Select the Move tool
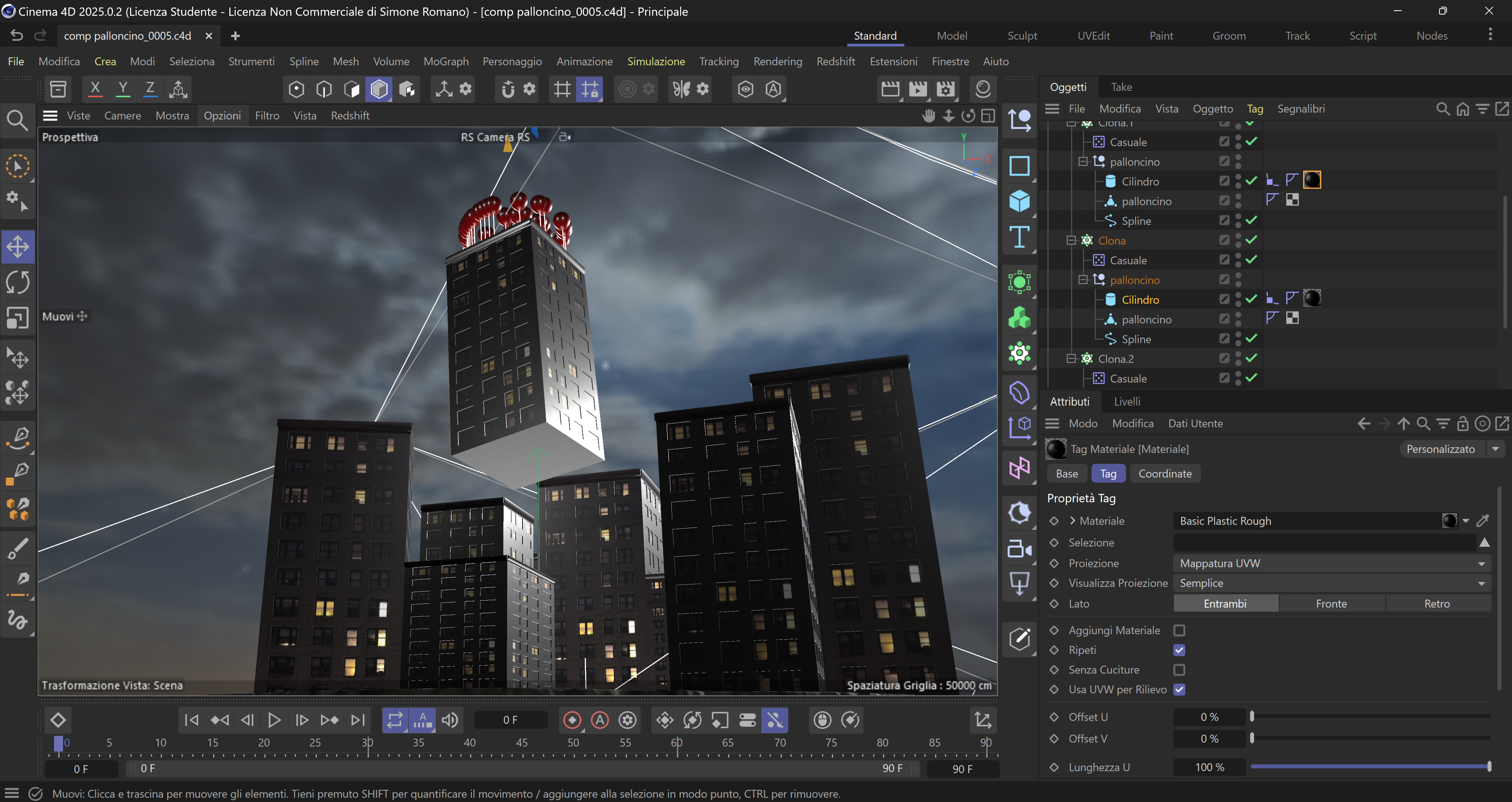 point(18,247)
